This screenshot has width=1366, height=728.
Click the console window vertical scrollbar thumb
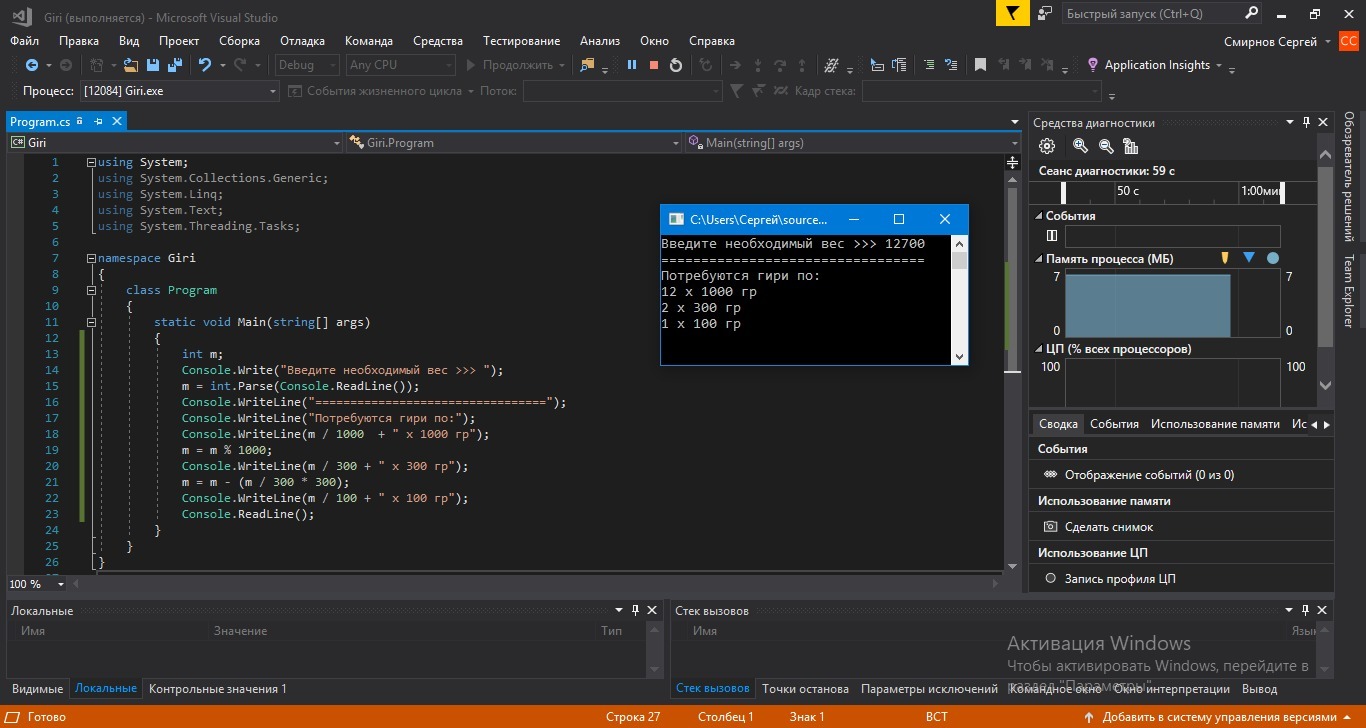959,261
